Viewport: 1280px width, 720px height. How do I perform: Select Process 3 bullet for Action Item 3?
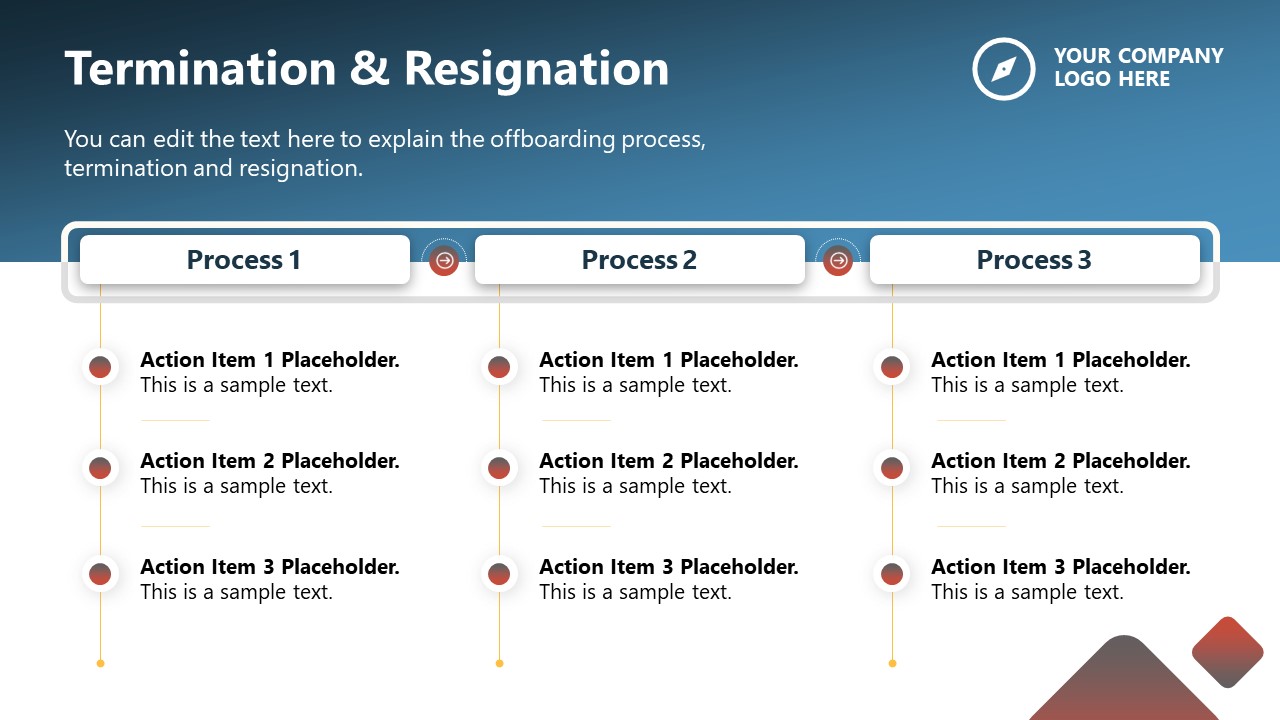tap(892, 574)
